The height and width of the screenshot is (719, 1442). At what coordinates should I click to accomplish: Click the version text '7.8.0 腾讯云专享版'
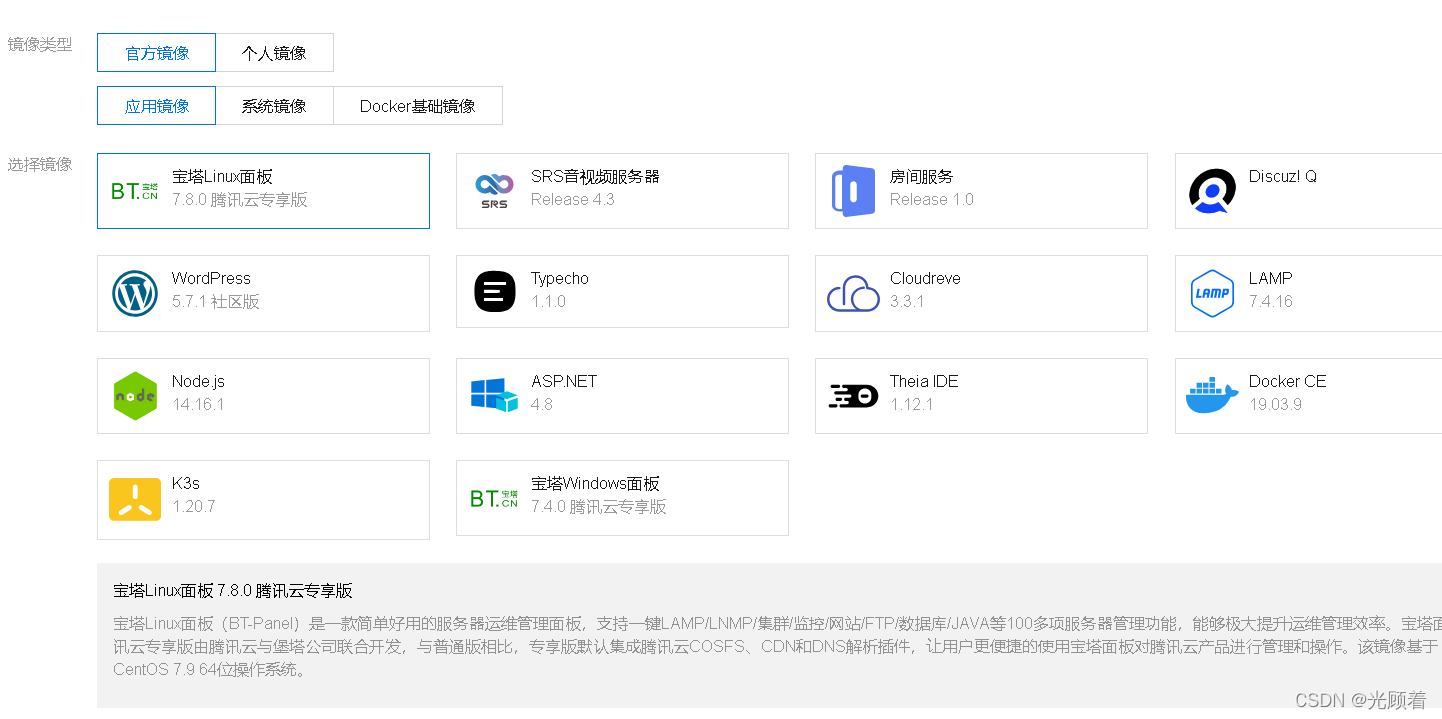point(240,200)
